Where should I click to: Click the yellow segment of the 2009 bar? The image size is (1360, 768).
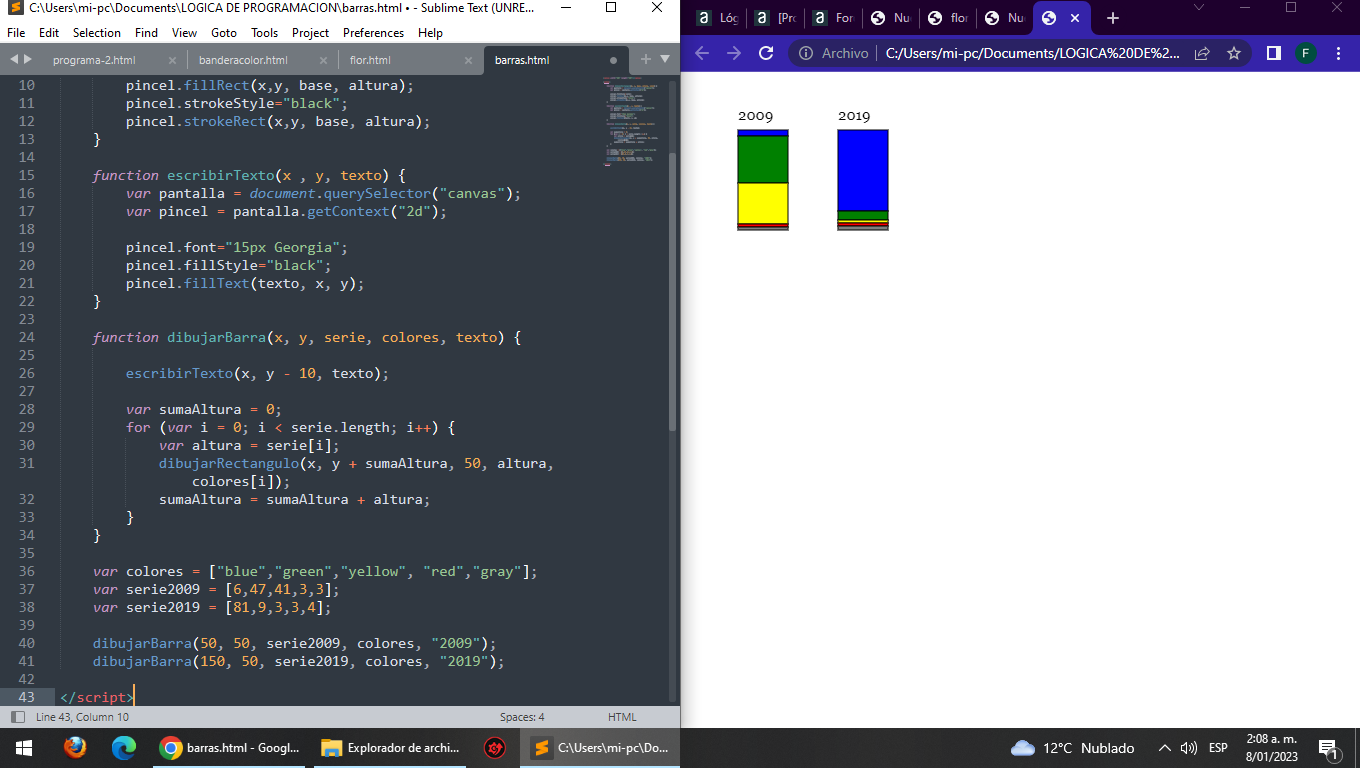point(763,203)
